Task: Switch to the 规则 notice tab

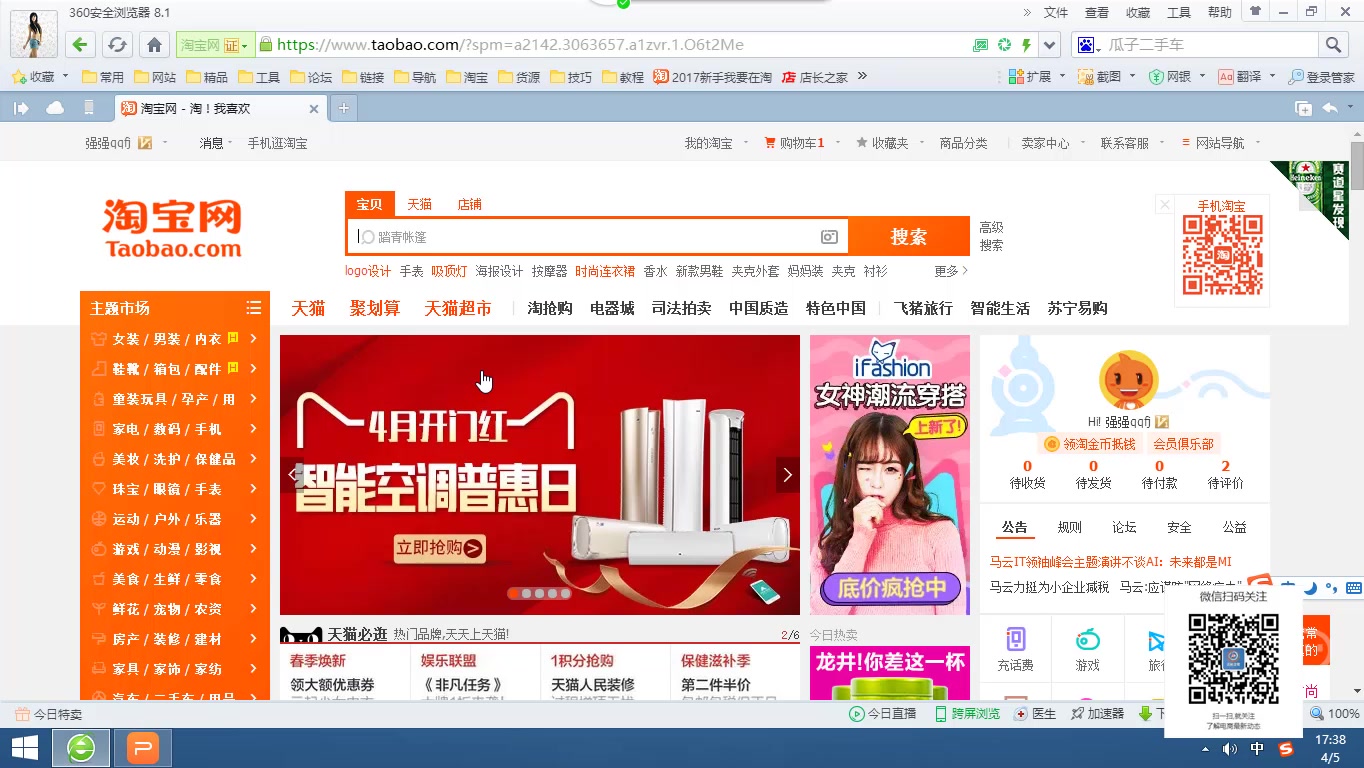Action: click(1069, 527)
